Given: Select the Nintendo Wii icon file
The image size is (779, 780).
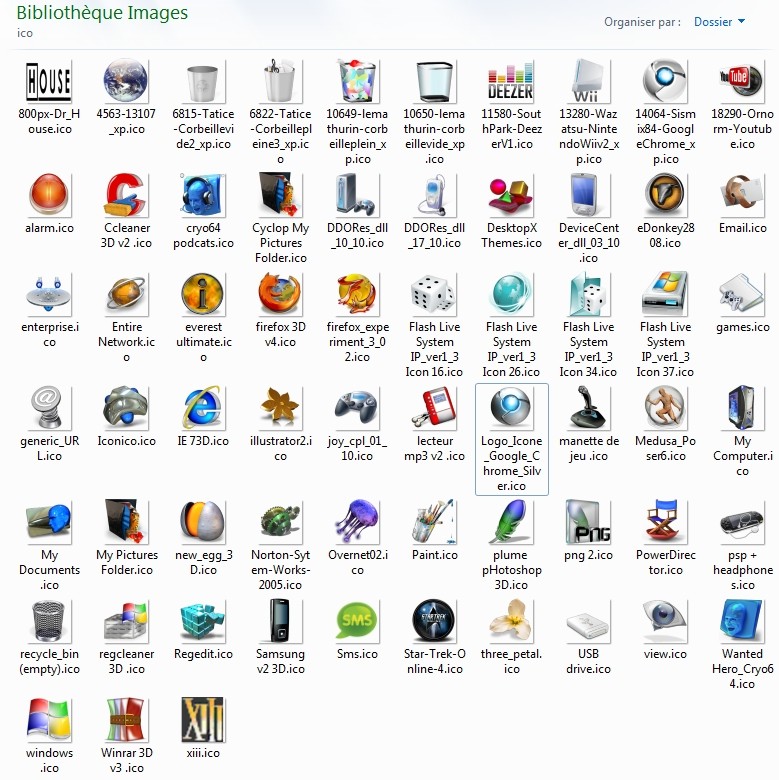Looking at the screenshot, I should 588,81.
